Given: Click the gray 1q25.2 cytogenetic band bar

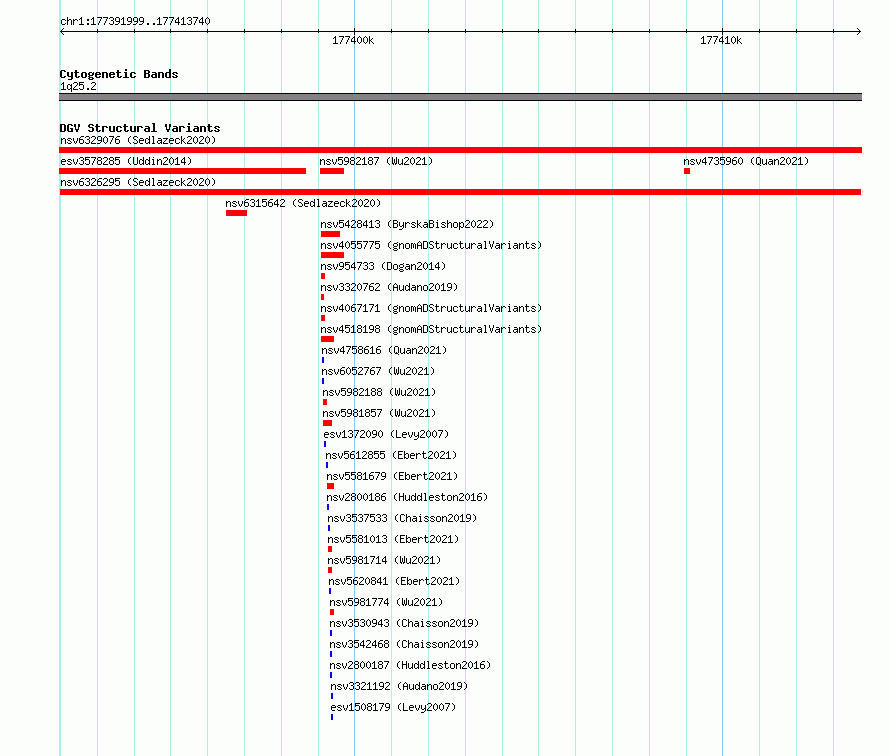Looking at the screenshot, I should pyautogui.click(x=460, y=97).
